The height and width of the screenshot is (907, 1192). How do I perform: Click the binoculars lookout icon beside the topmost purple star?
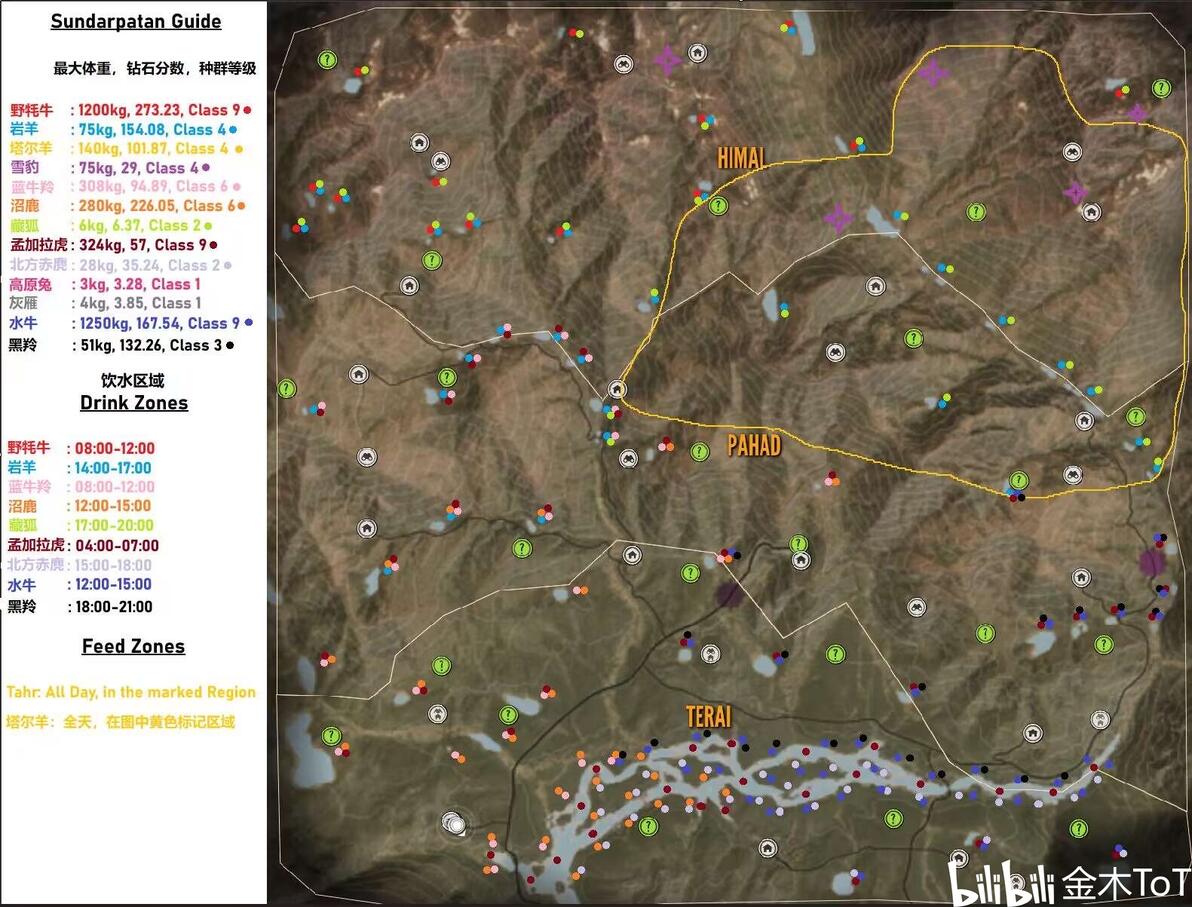tap(623, 64)
